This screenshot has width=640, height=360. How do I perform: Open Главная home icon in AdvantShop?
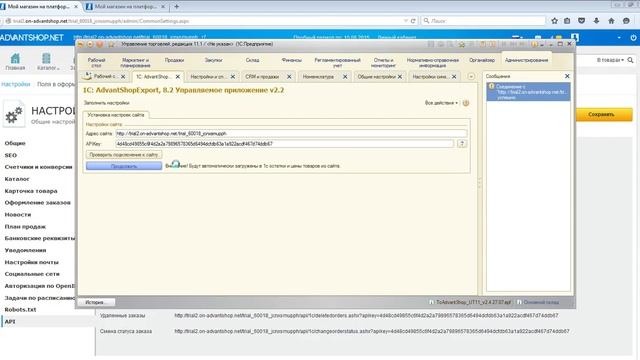point(15,62)
